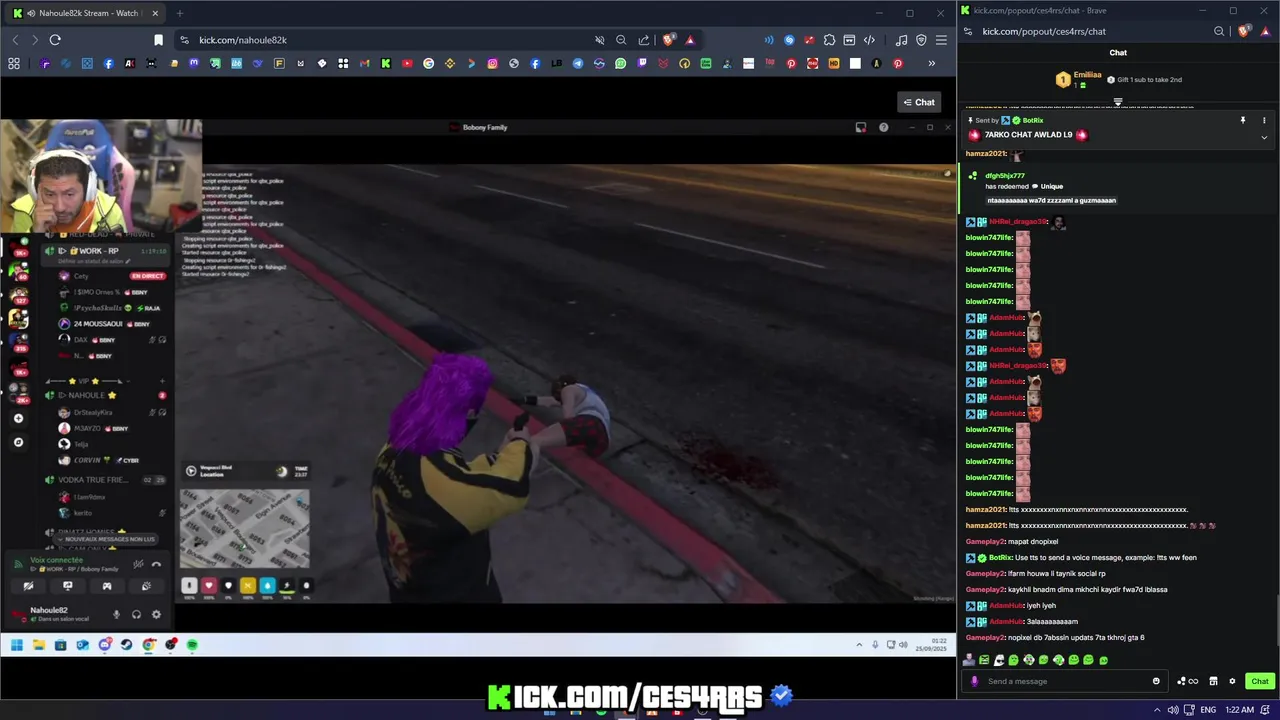Open a new browser tab
Screen dimensions: 1280x720
click(179, 13)
